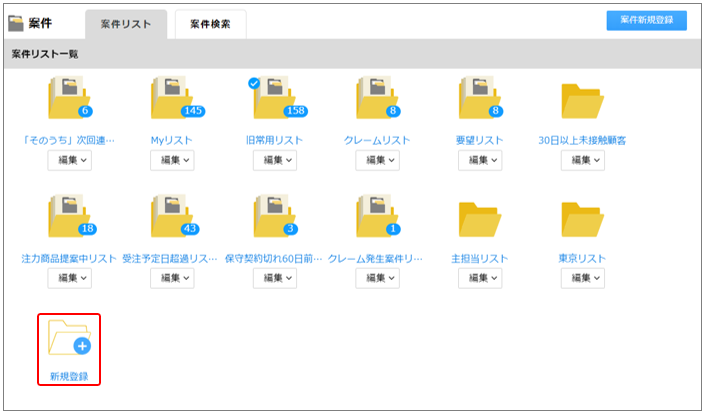
Task: Open the 受注予定日超過リス… link
Action: (x=170, y=259)
